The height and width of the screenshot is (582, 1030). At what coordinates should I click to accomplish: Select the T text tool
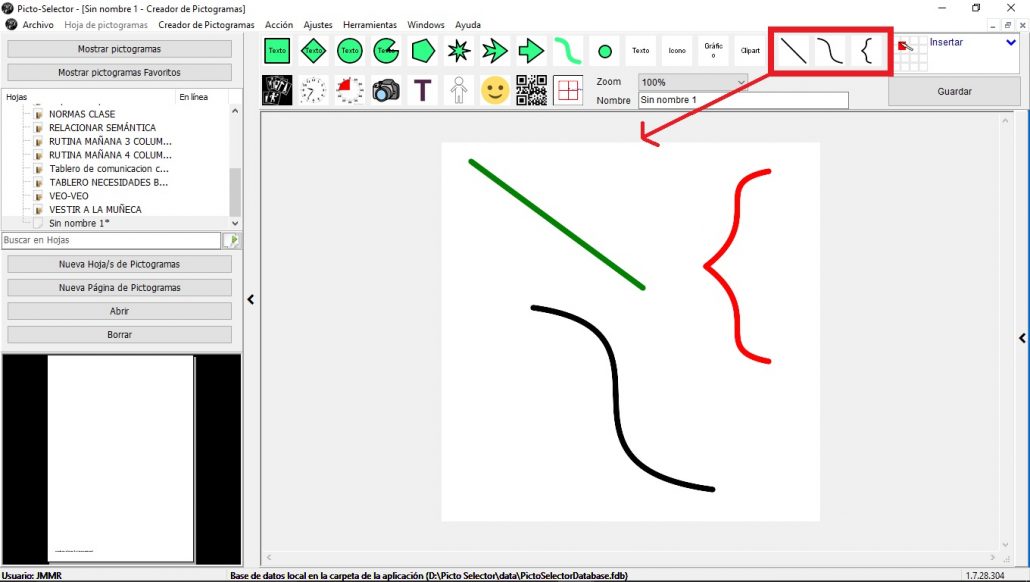[422, 90]
